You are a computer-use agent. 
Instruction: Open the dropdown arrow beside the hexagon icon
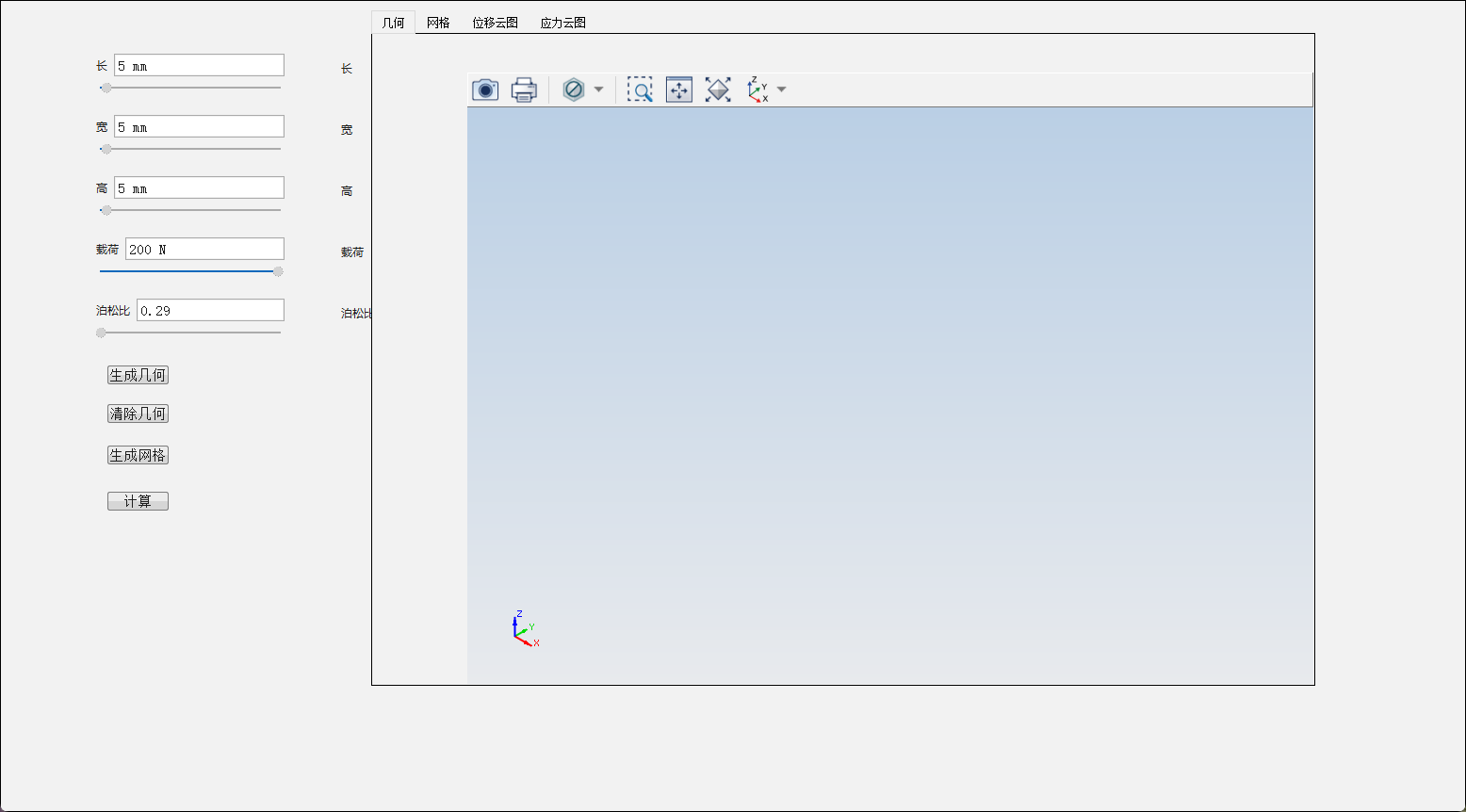click(x=598, y=90)
